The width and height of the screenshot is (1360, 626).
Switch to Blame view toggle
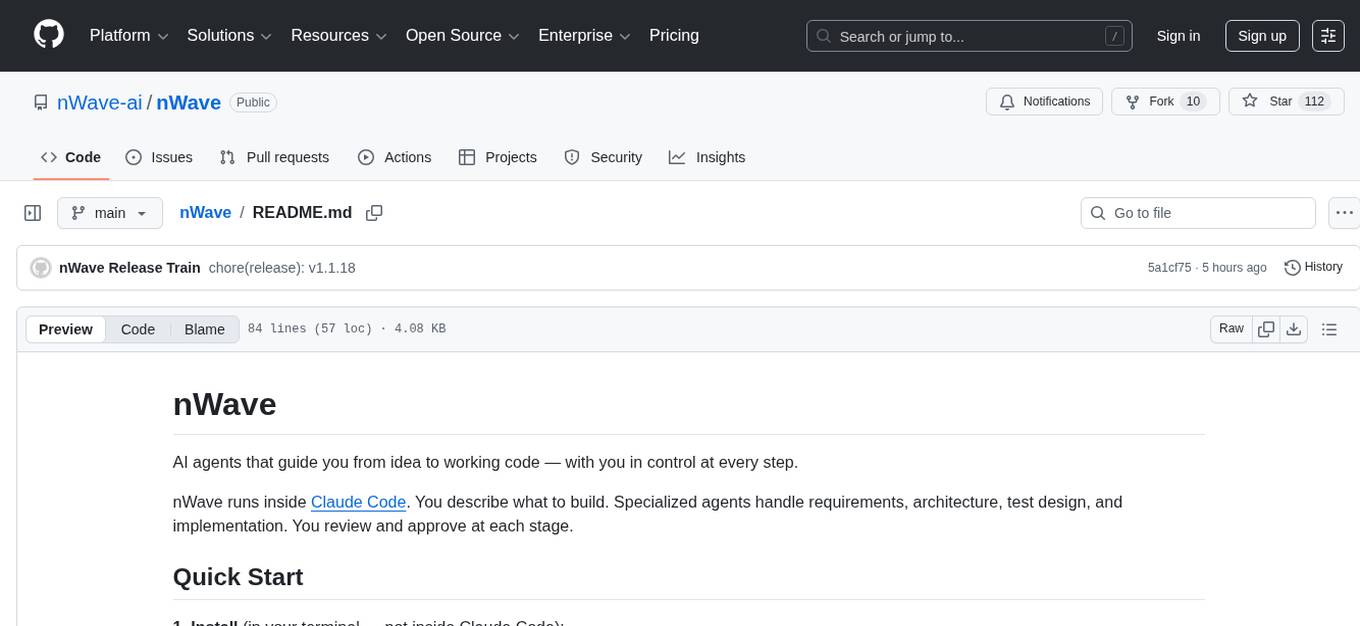point(204,329)
